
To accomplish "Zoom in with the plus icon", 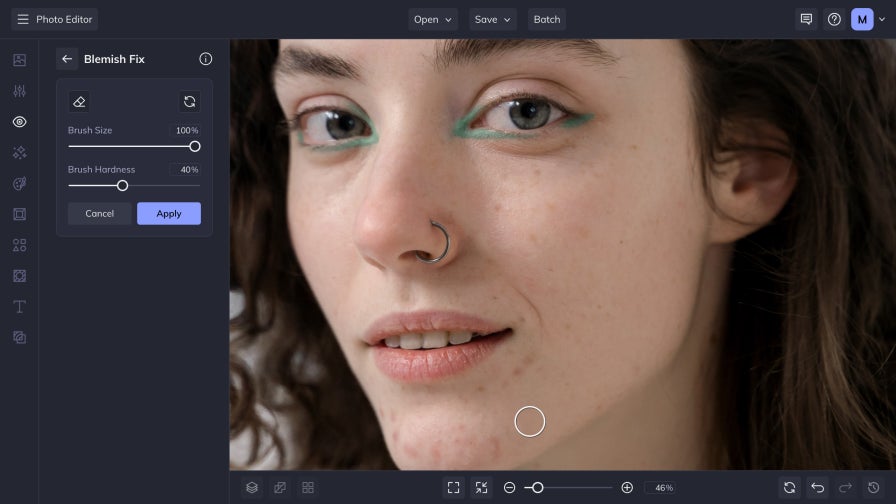I will [x=627, y=487].
